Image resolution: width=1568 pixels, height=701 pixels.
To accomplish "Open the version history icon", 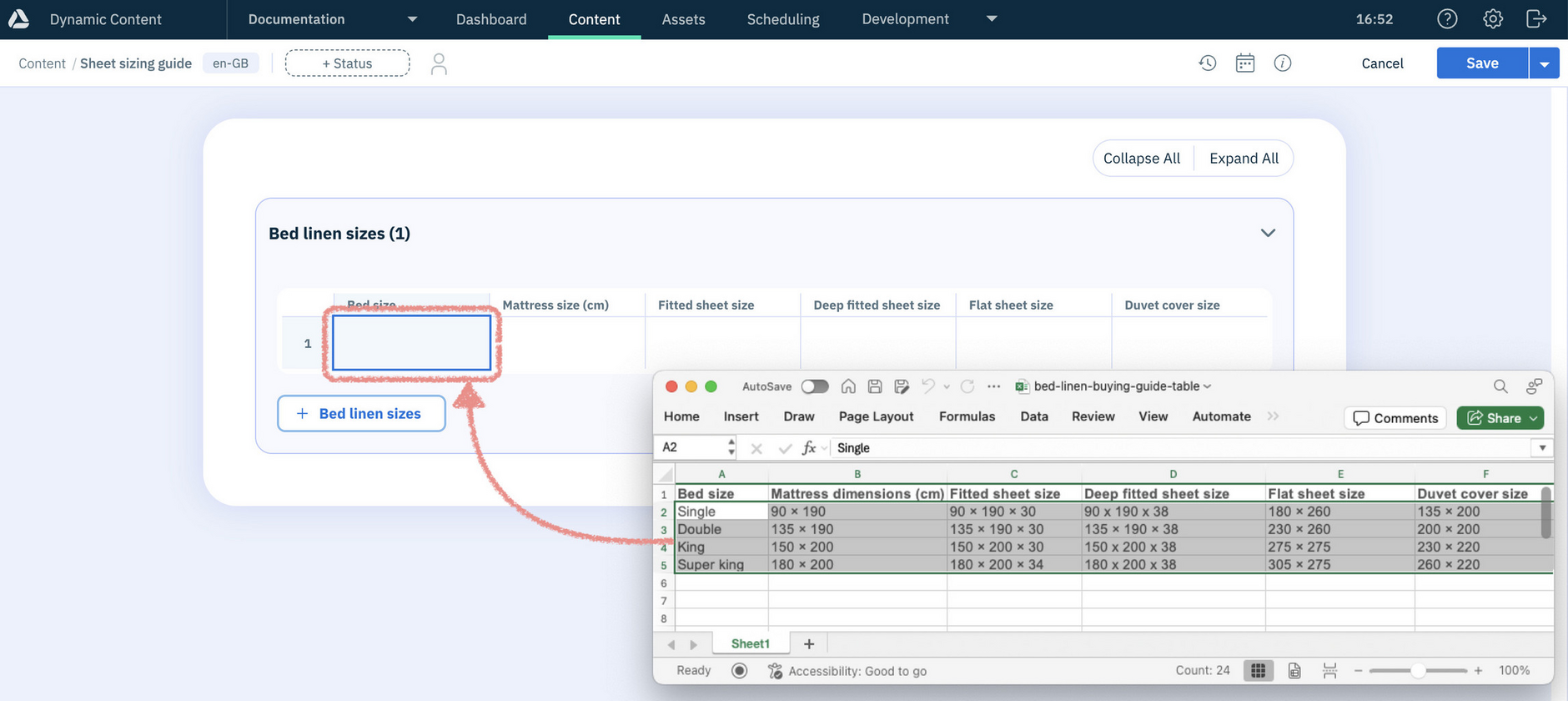I will (1208, 63).
